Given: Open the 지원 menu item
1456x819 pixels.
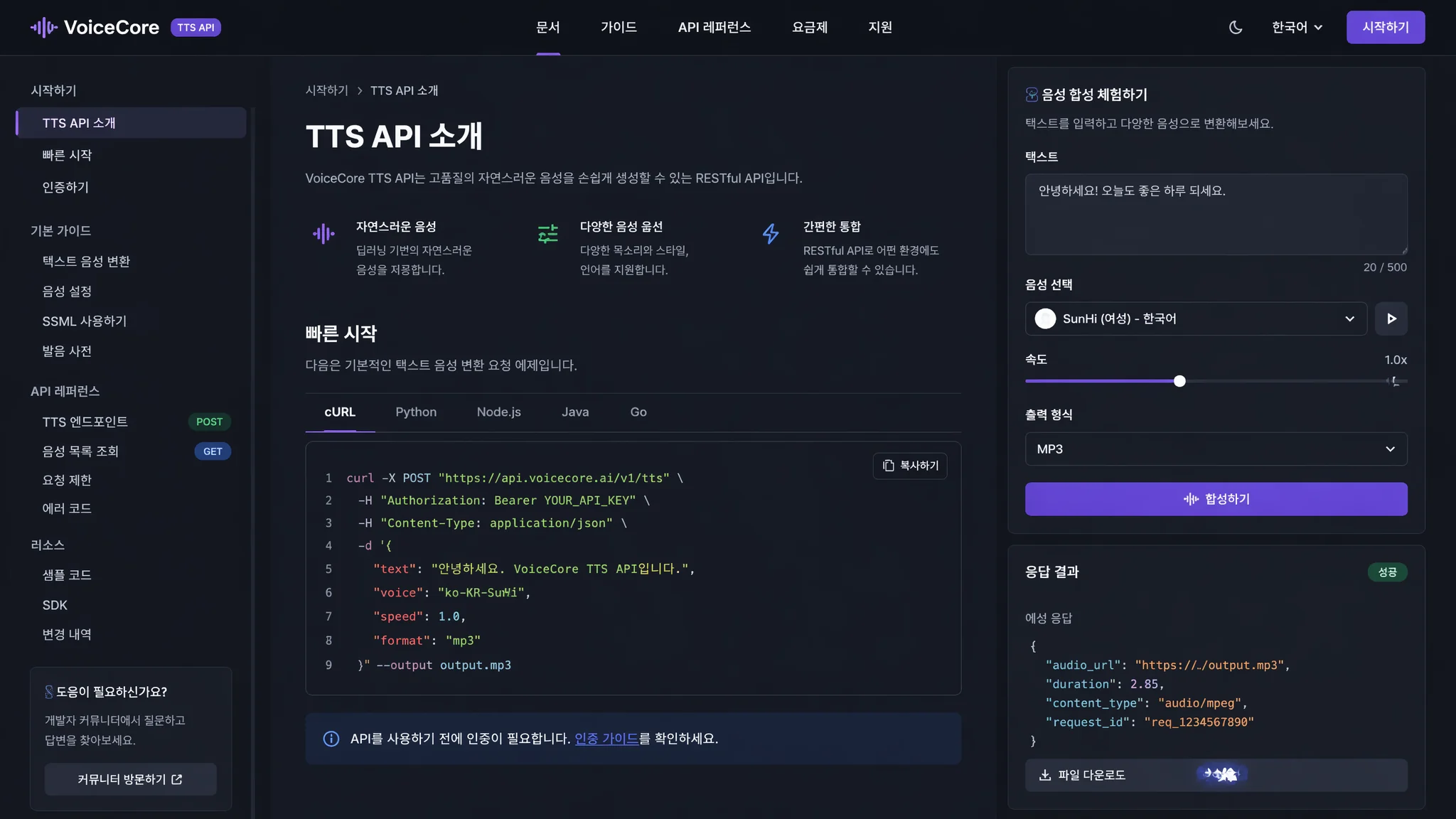Looking at the screenshot, I should click(x=879, y=27).
